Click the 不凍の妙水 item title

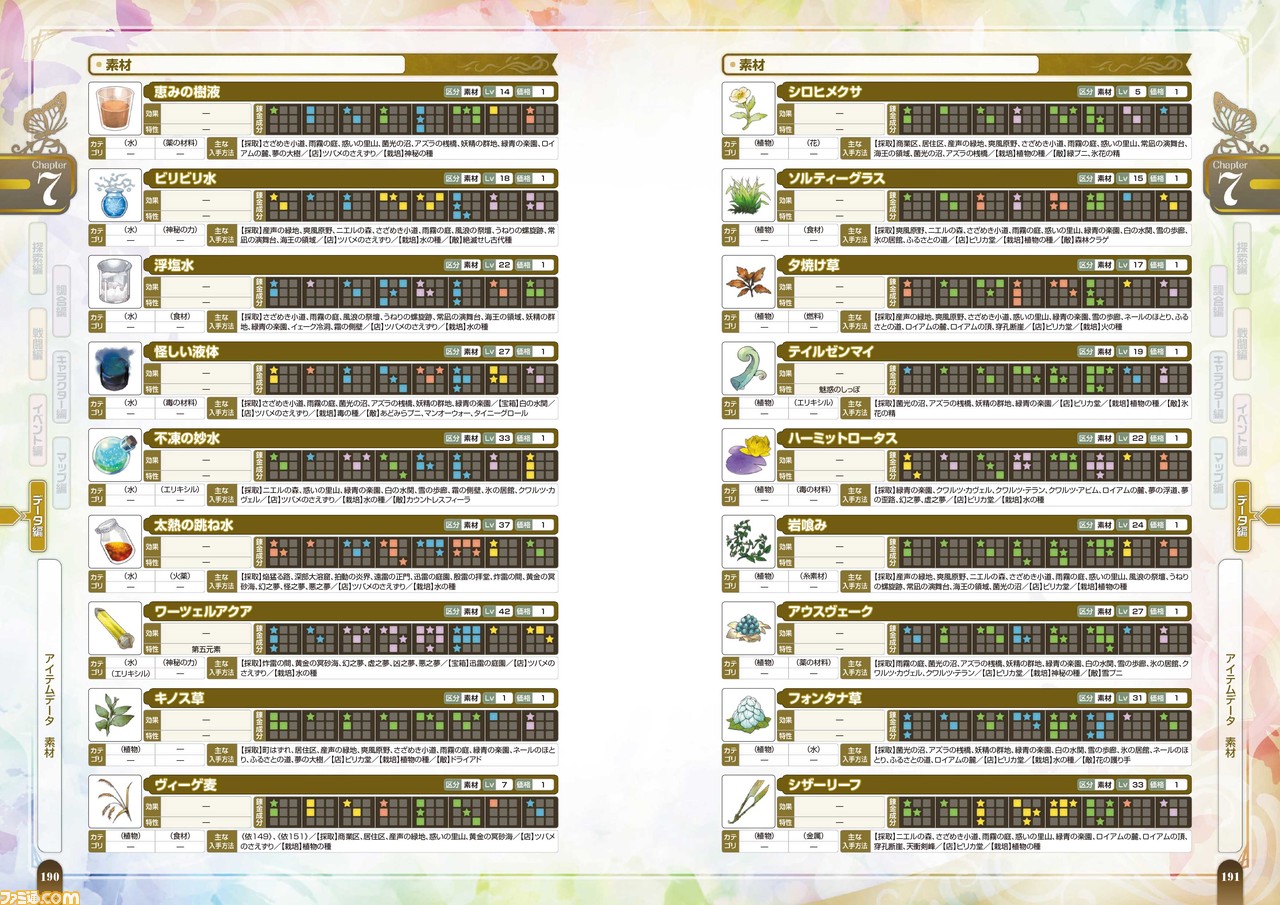coord(187,438)
